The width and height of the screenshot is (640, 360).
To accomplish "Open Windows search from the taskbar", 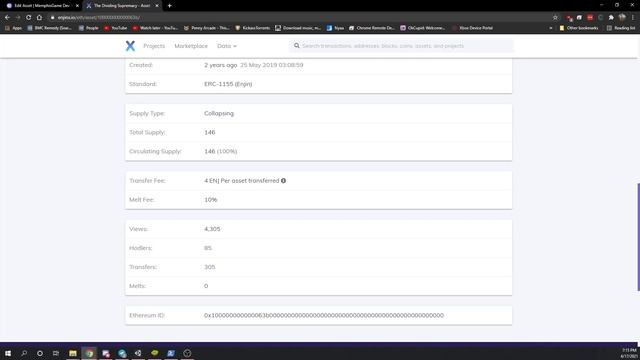I will point(24,353).
